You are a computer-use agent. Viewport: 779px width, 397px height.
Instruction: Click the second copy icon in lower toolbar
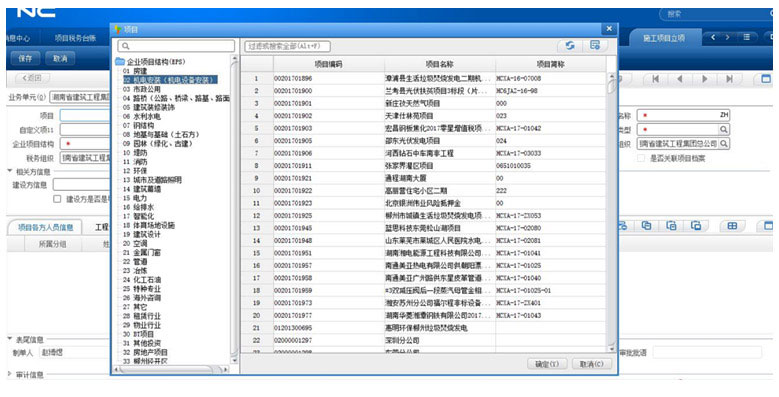point(671,226)
